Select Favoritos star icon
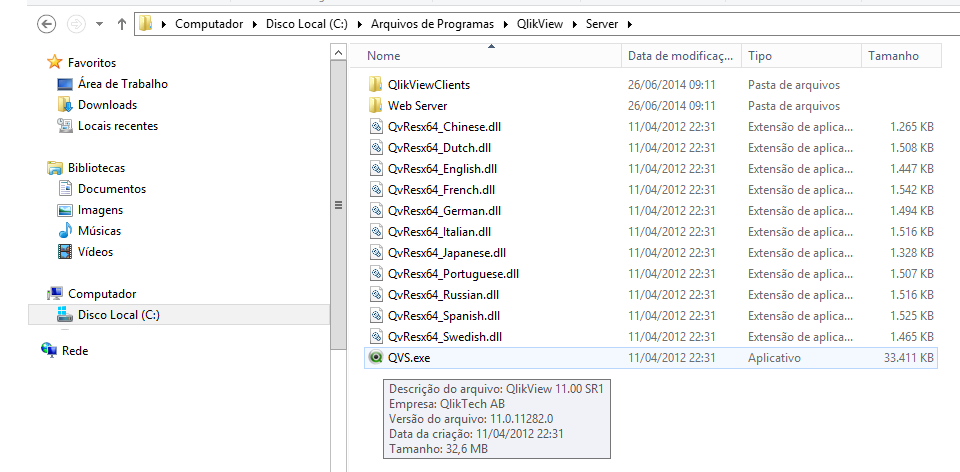This screenshot has height=472, width=960. coord(54,62)
